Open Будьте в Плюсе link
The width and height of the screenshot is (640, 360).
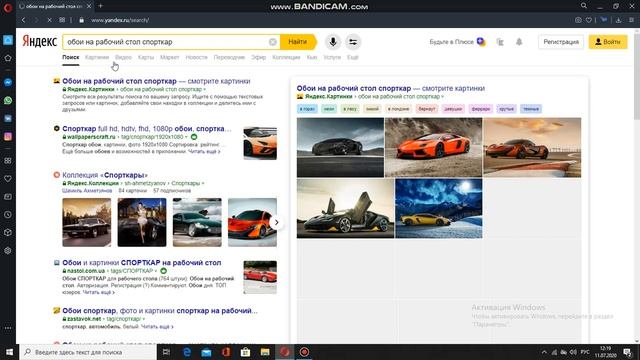pos(457,42)
